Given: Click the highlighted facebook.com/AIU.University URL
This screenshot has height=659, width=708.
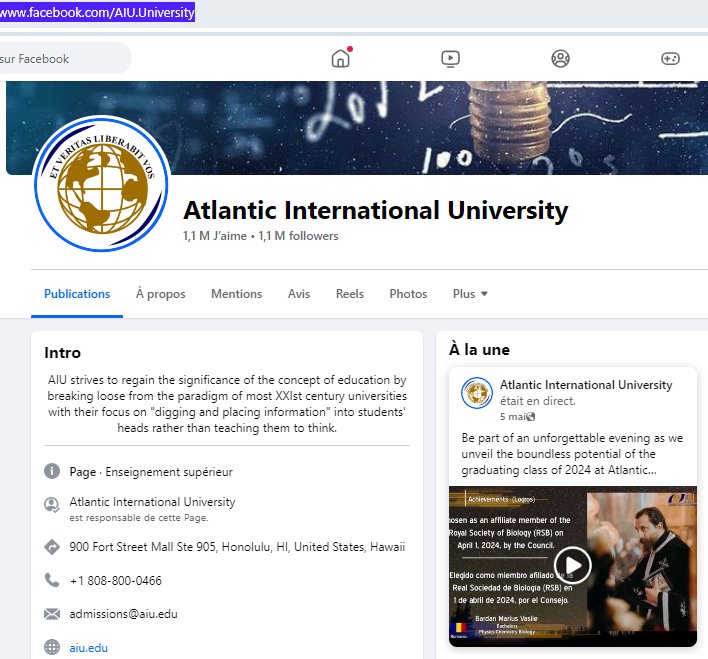Looking at the screenshot, I should point(97,12).
